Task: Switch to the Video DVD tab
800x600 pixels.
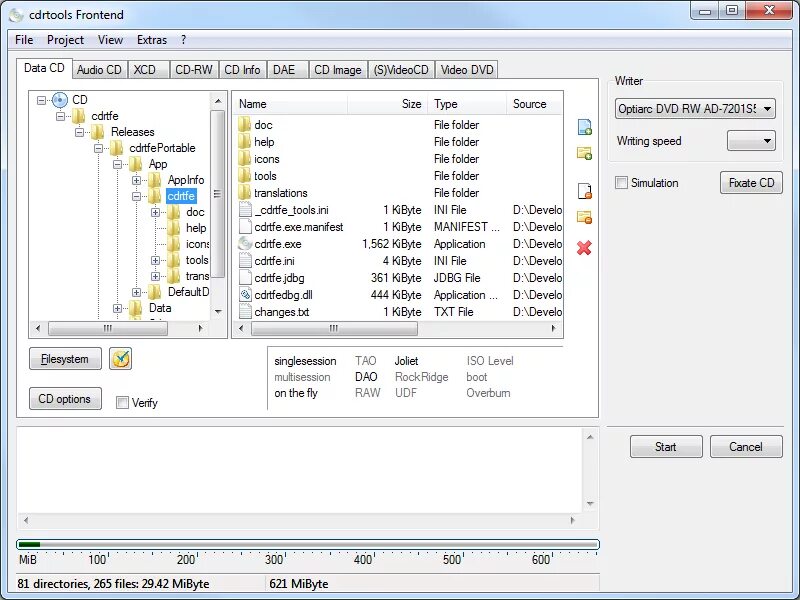Action: pos(467,70)
